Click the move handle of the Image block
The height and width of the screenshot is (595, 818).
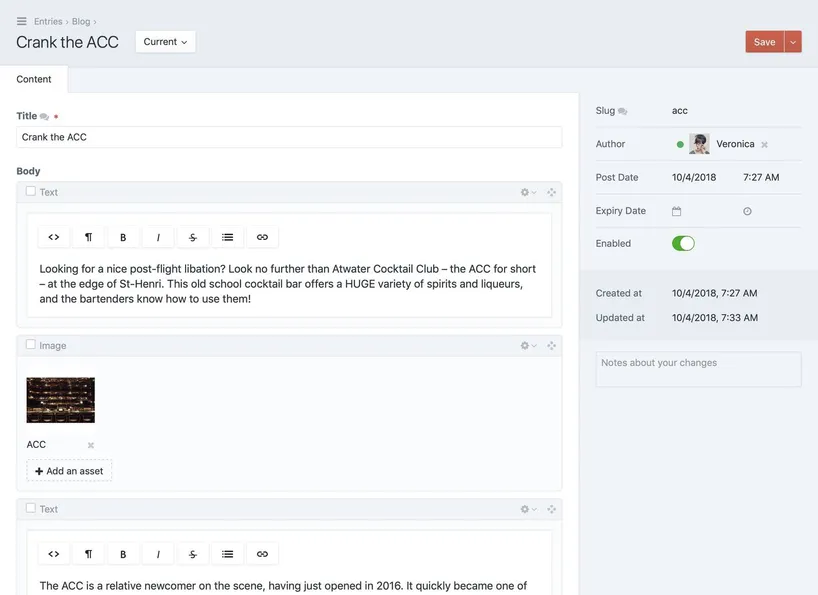point(551,346)
